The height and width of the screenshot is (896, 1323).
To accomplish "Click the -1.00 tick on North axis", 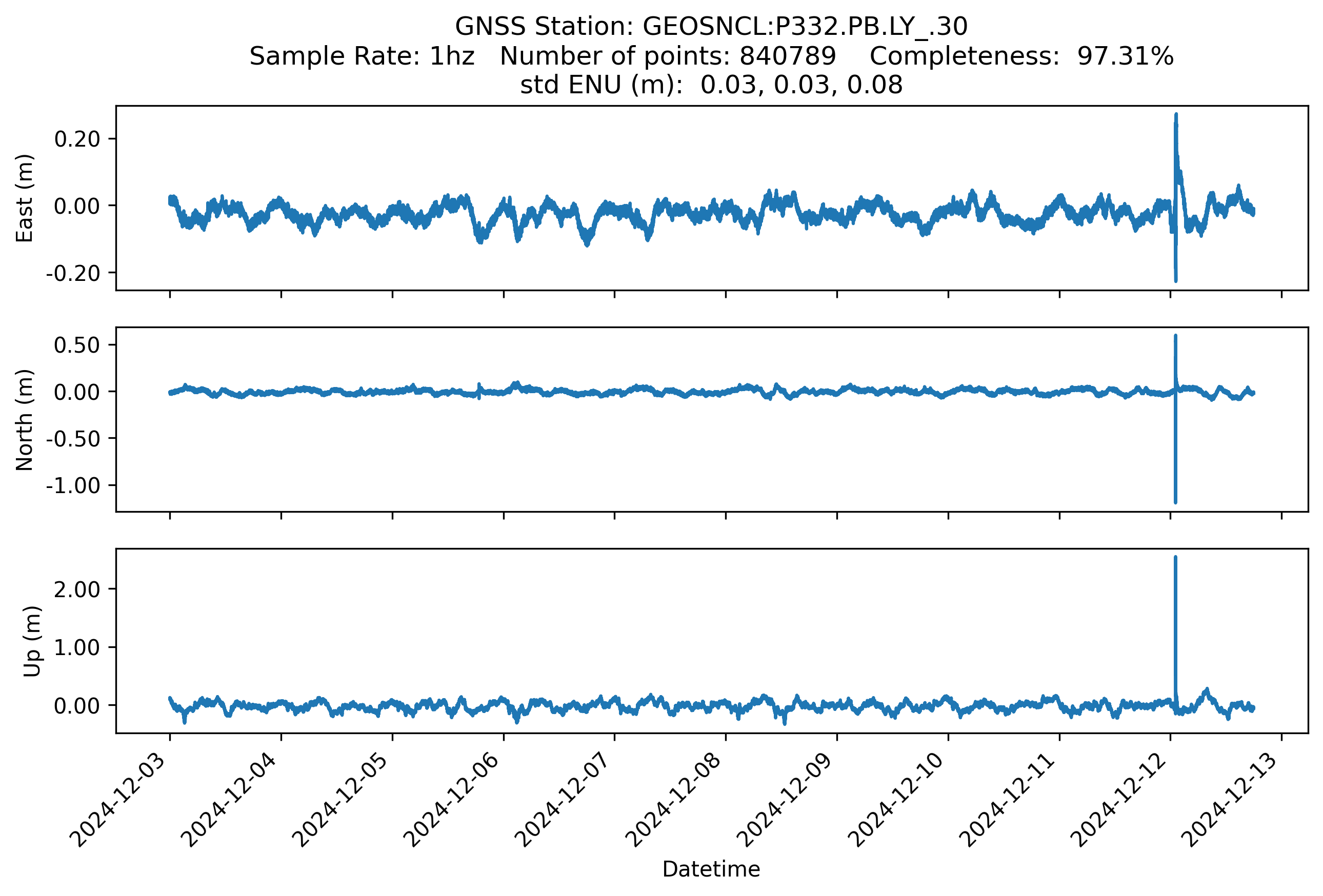I will tap(73, 486).
